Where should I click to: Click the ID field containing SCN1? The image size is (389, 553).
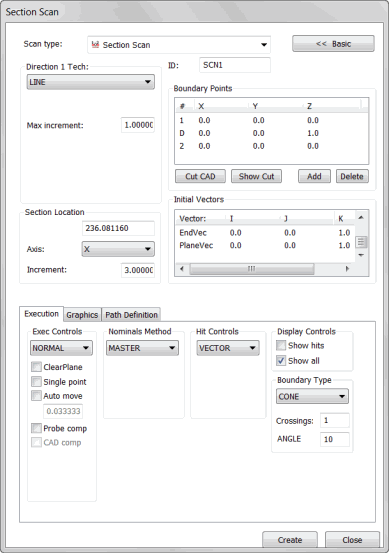coord(235,65)
